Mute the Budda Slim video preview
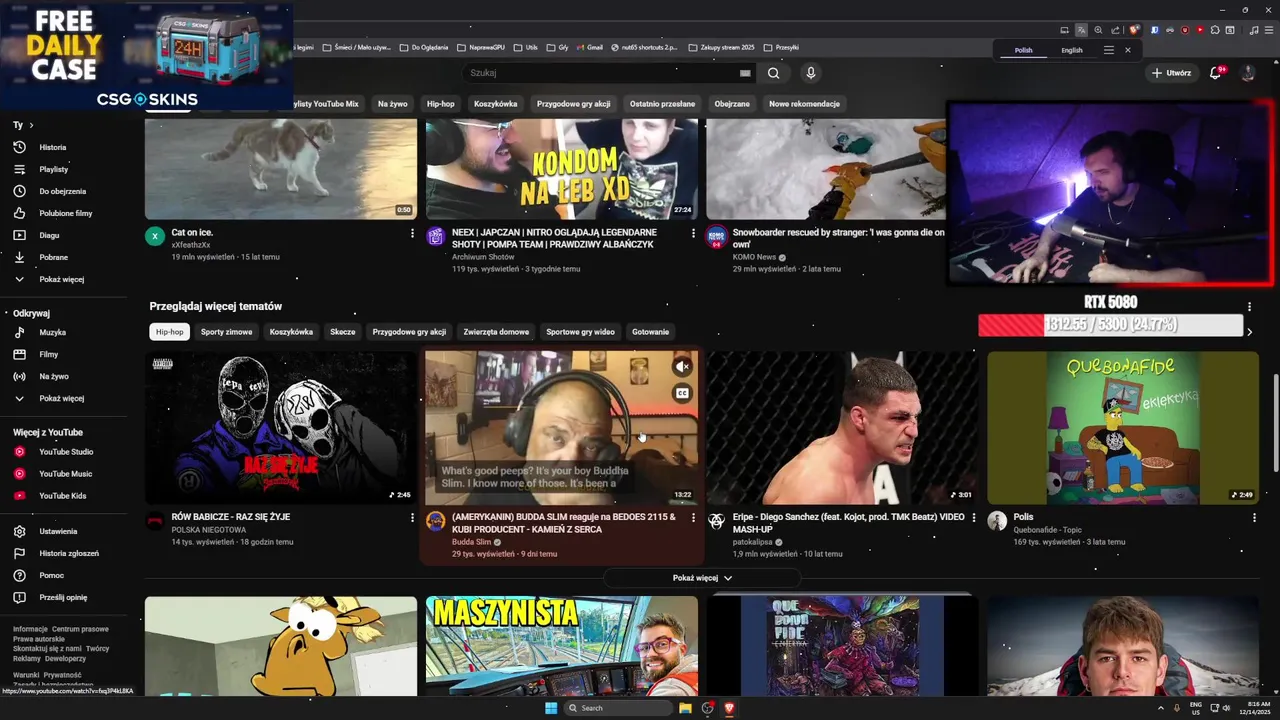This screenshot has height=720, width=1280. coord(682,367)
